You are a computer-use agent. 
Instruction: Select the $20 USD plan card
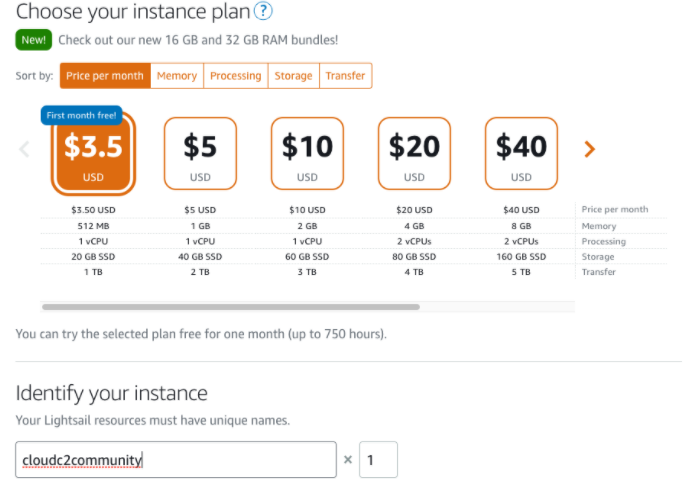coord(414,153)
